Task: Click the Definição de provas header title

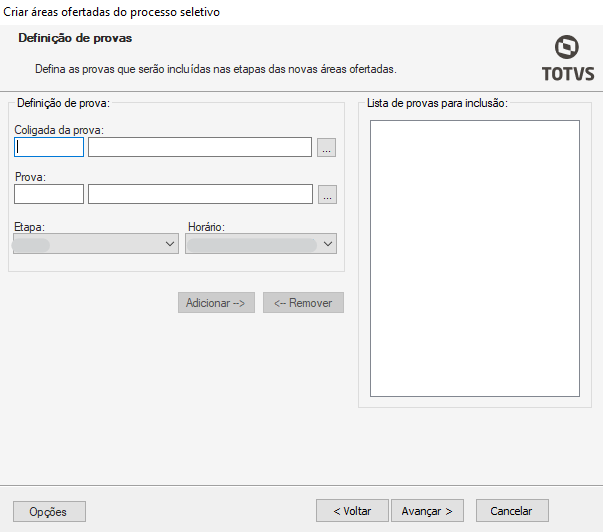Action: click(x=76, y=38)
